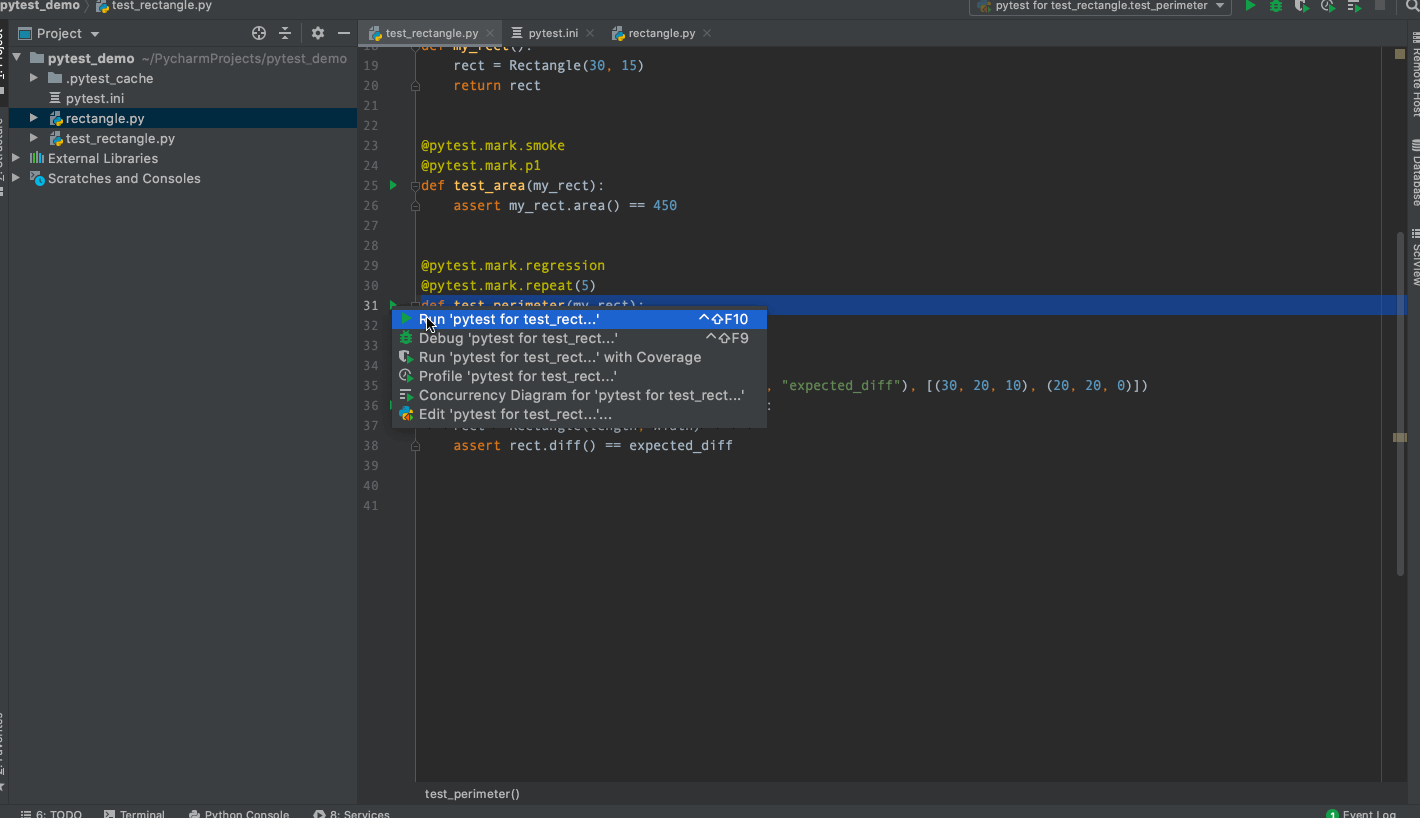This screenshot has height=818, width=1420.
Task: Click 'assert rect.diff() == expected_diff' line
Action: click(x=593, y=445)
